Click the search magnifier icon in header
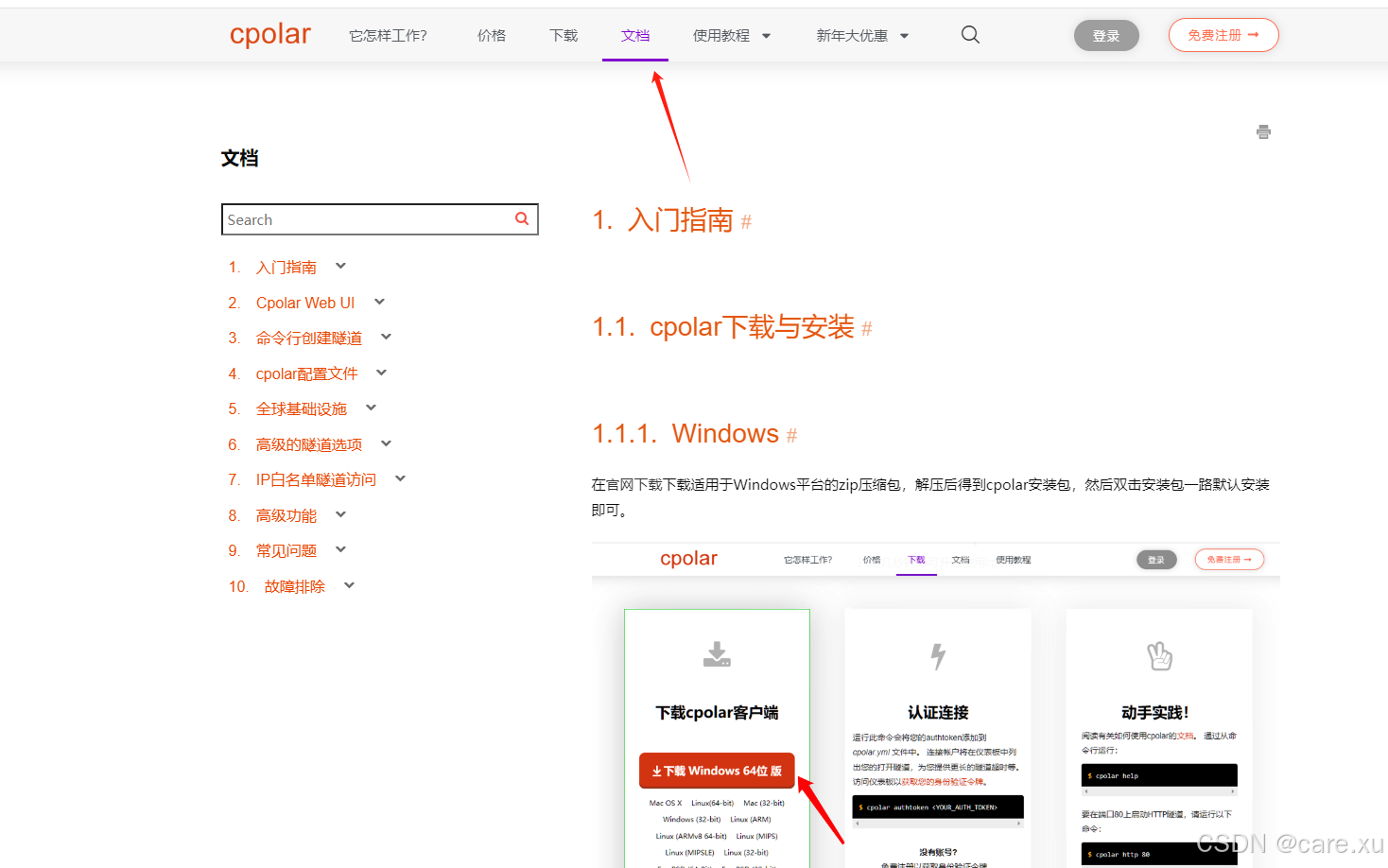1388x868 pixels. [970, 35]
